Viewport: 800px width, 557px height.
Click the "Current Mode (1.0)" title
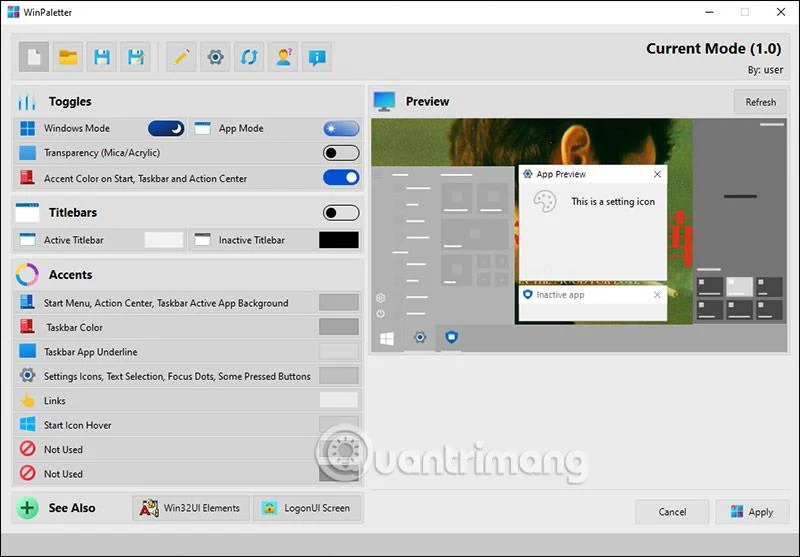pyautogui.click(x=713, y=48)
